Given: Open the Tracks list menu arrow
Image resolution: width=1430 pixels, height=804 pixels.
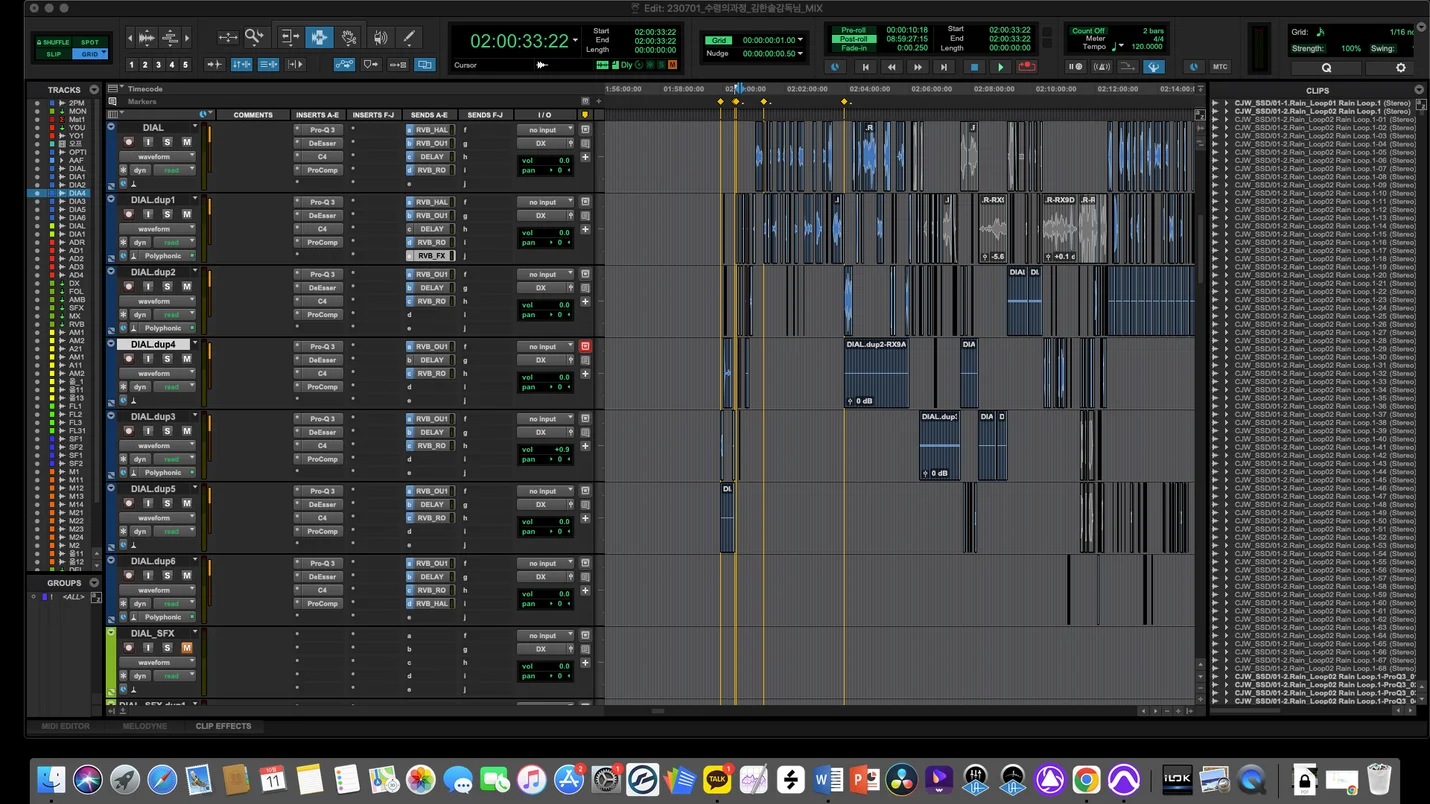Looking at the screenshot, I should tap(94, 90).
